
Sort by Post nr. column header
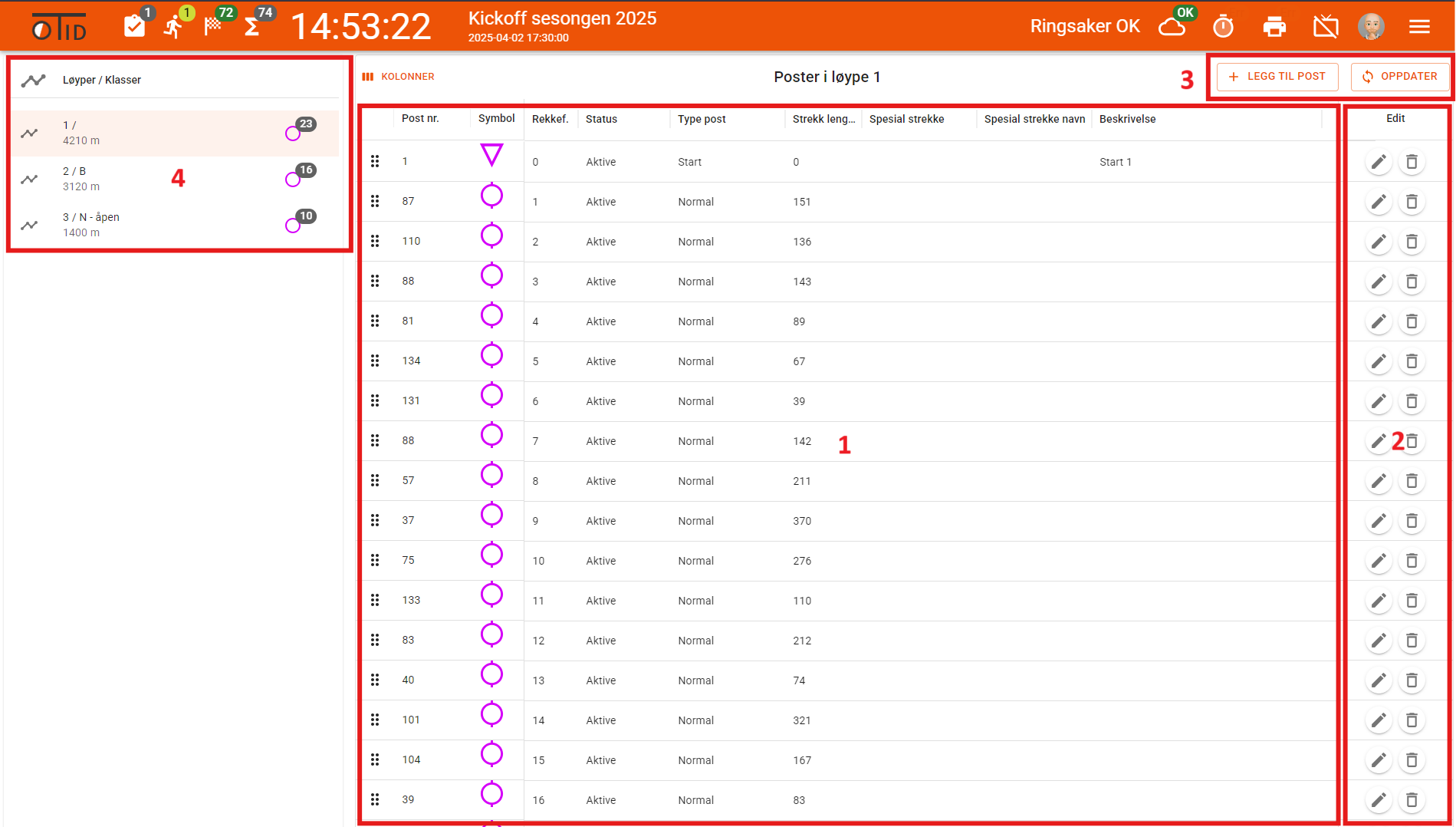420,119
